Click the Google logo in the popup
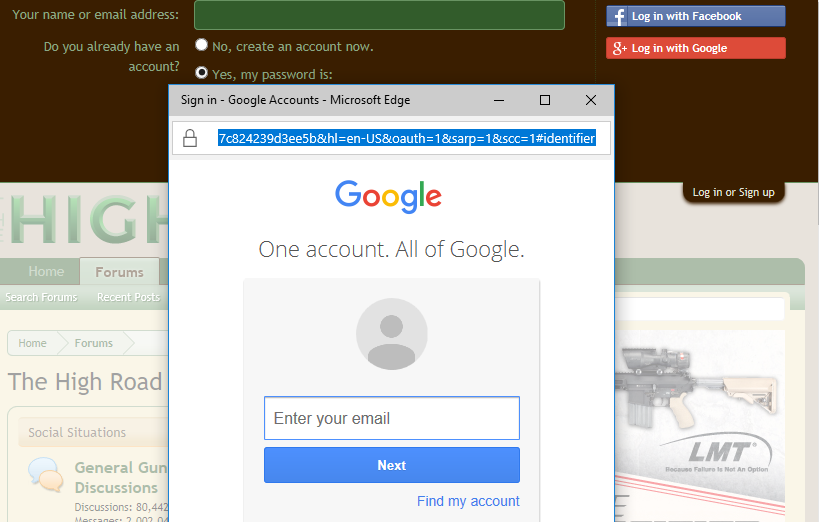Viewport: 819px width, 522px height. (x=388, y=196)
